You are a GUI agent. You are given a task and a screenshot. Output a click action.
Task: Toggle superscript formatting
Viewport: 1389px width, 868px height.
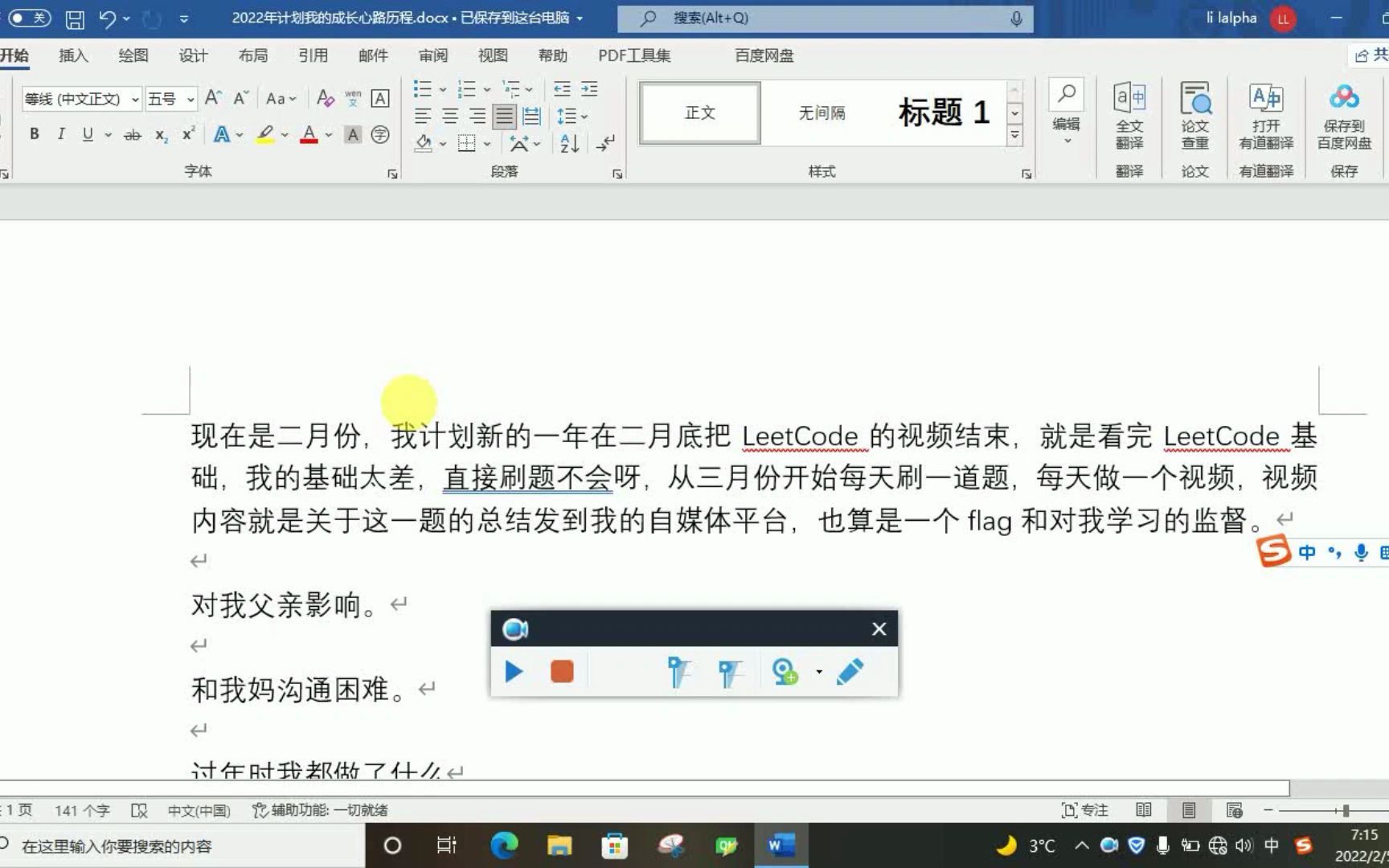pyautogui.click(x=188, y=134)
